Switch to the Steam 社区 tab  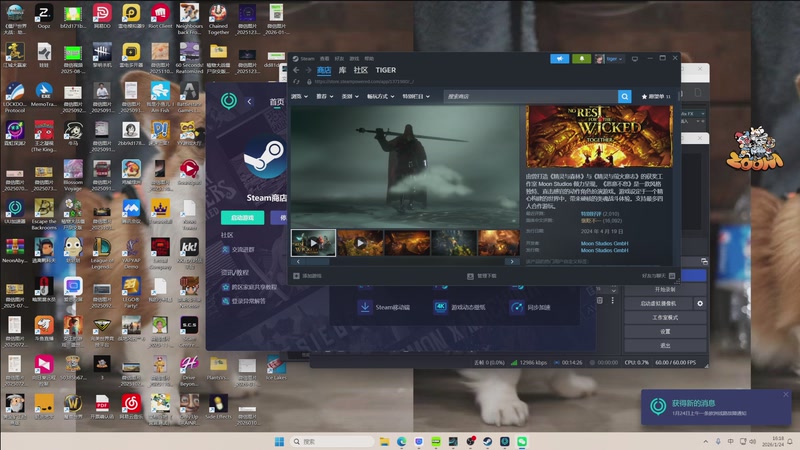pyautogui.click(x=361, y=70)
